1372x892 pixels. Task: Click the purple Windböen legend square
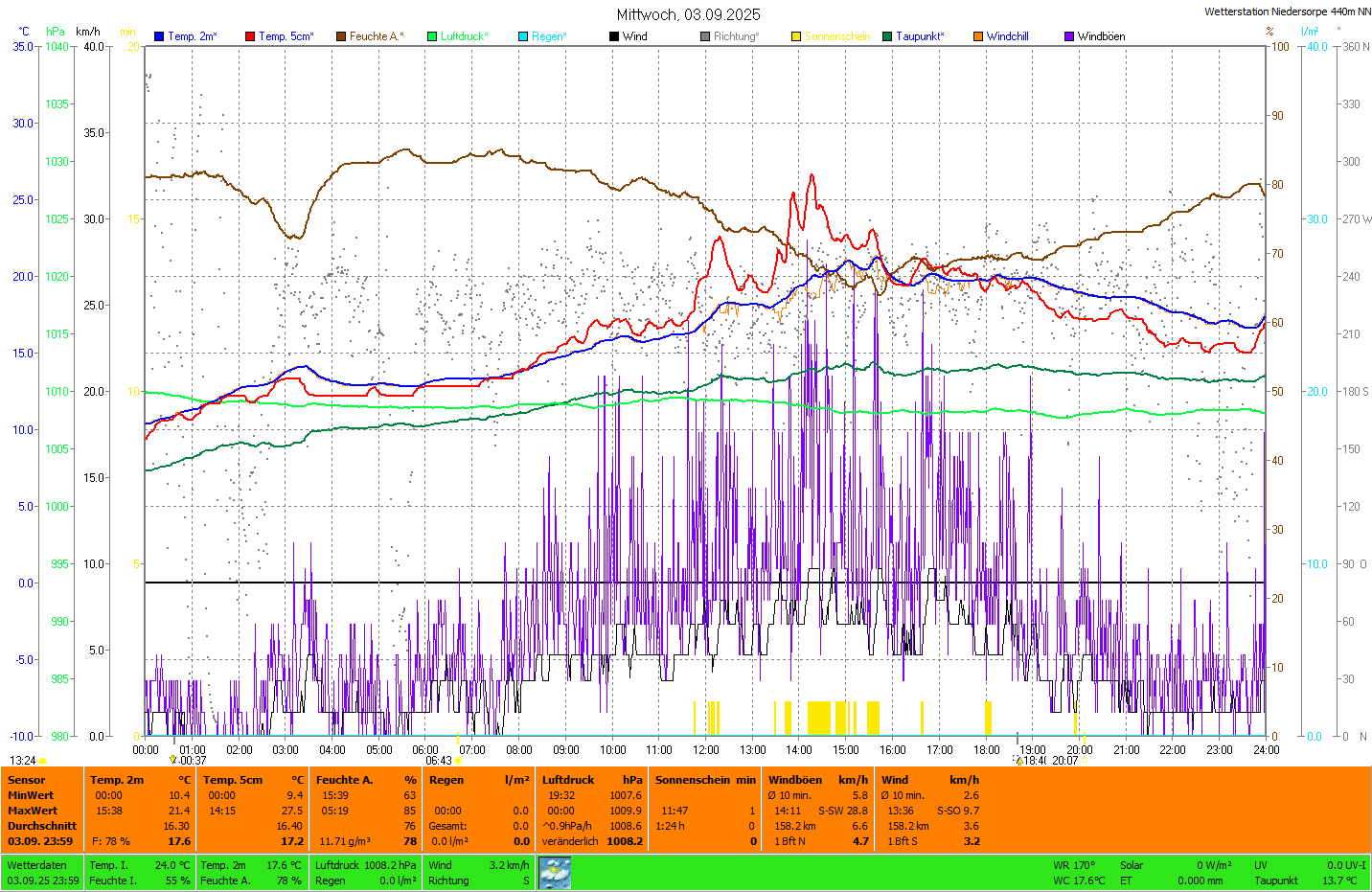pos(1069,36)
